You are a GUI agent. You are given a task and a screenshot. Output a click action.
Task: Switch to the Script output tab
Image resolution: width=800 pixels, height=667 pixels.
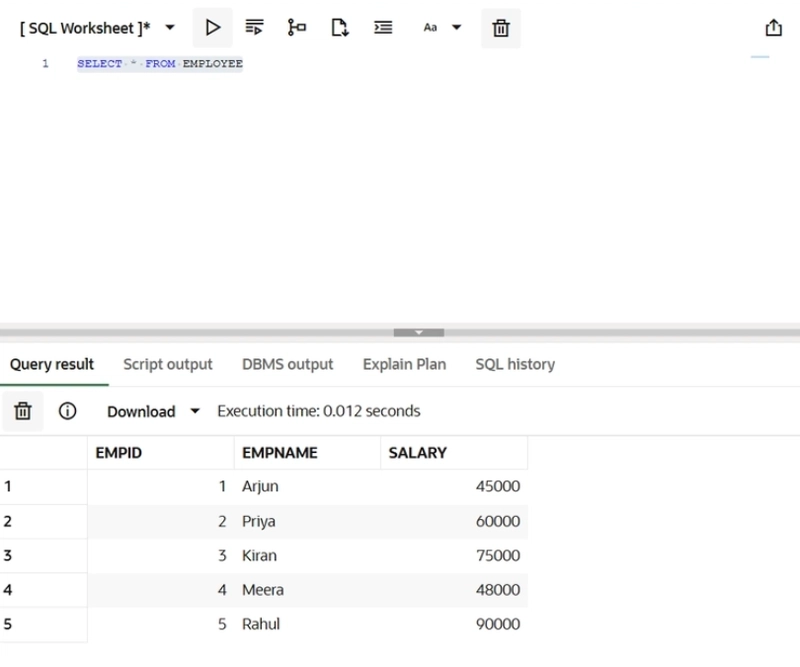[x=168, y=364]
